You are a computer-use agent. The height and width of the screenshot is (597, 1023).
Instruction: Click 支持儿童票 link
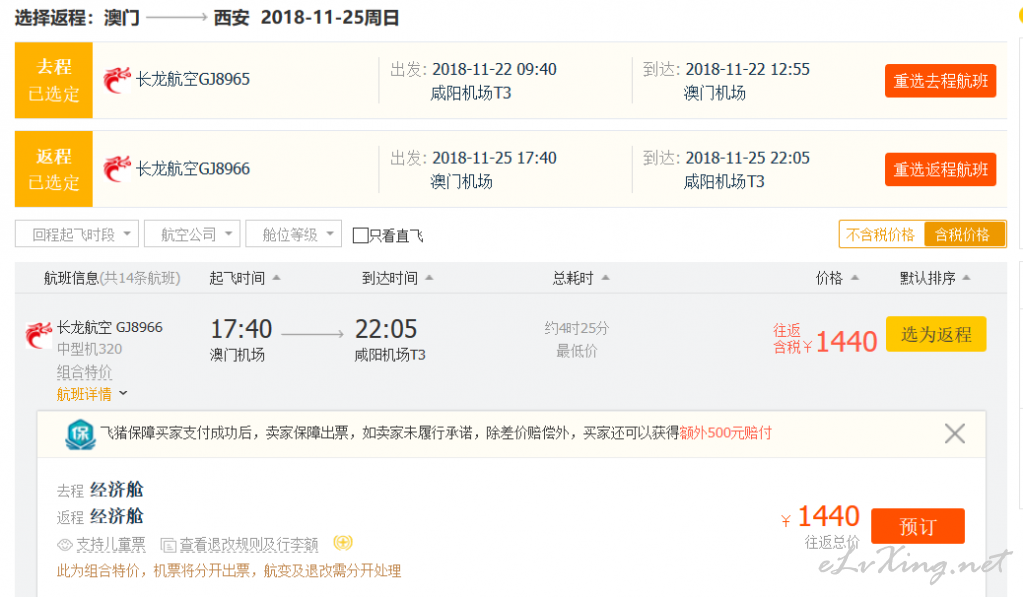[x=111, y=545]
